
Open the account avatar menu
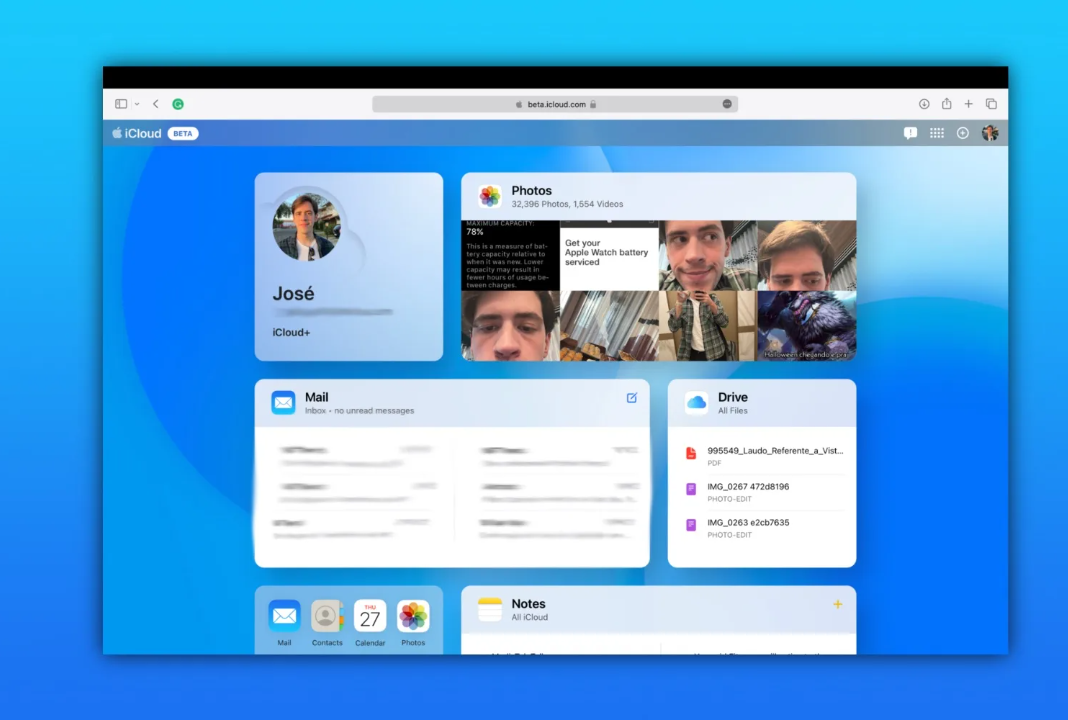[x=990, y=134]
